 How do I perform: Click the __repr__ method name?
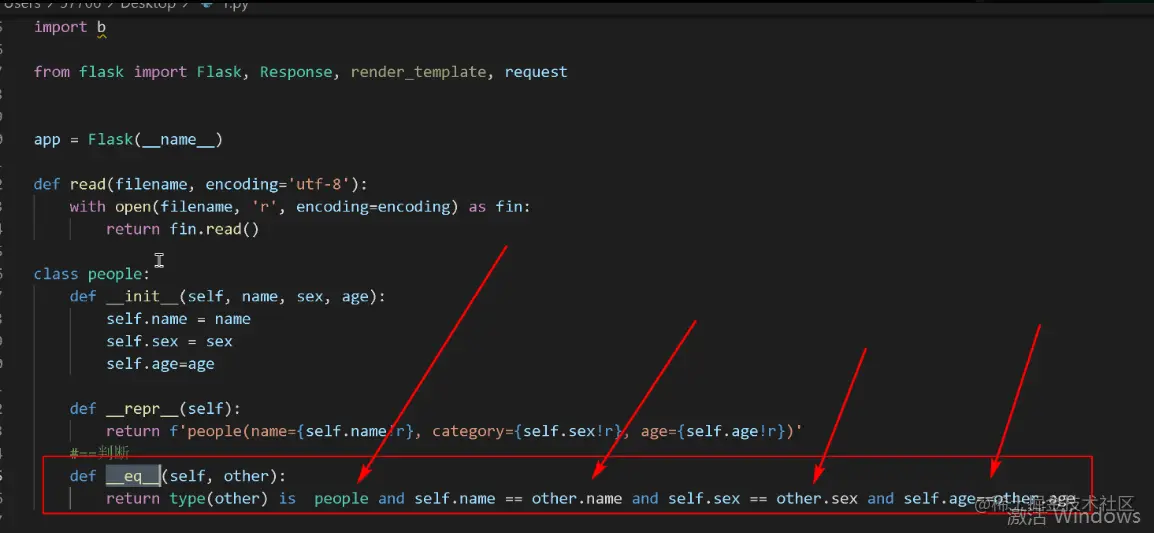coord(142,409)
